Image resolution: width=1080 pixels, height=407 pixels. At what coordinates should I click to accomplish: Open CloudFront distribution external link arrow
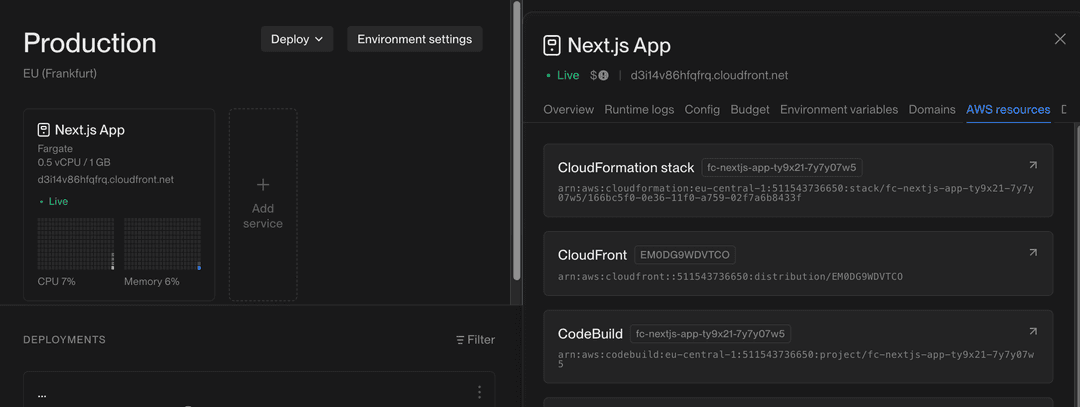point(1032,253)
